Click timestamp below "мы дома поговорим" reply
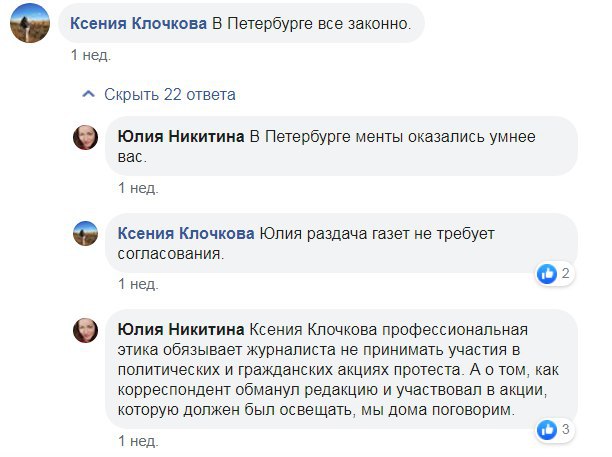612x457 pixels. pos(138,440)
